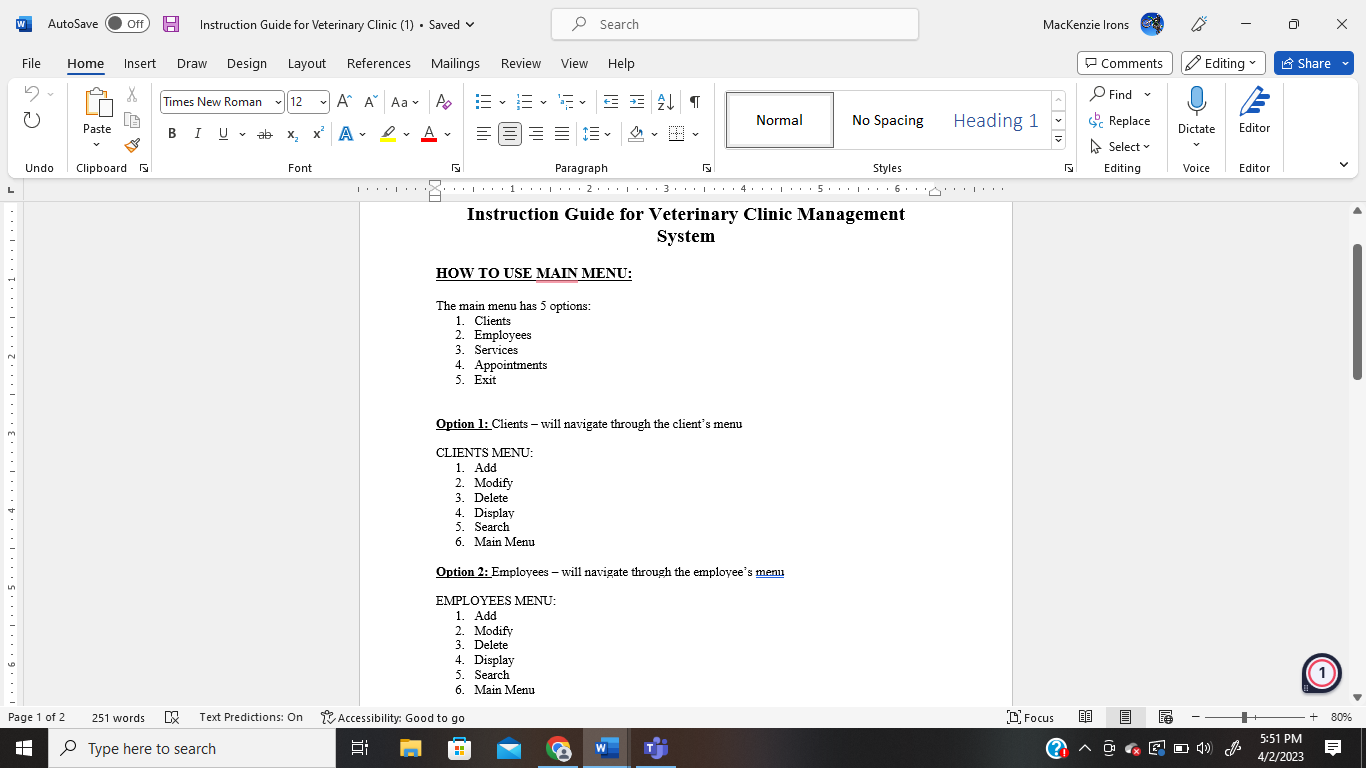Clear all formatting from selection
Screen dimensions: 1366x768
444,102
